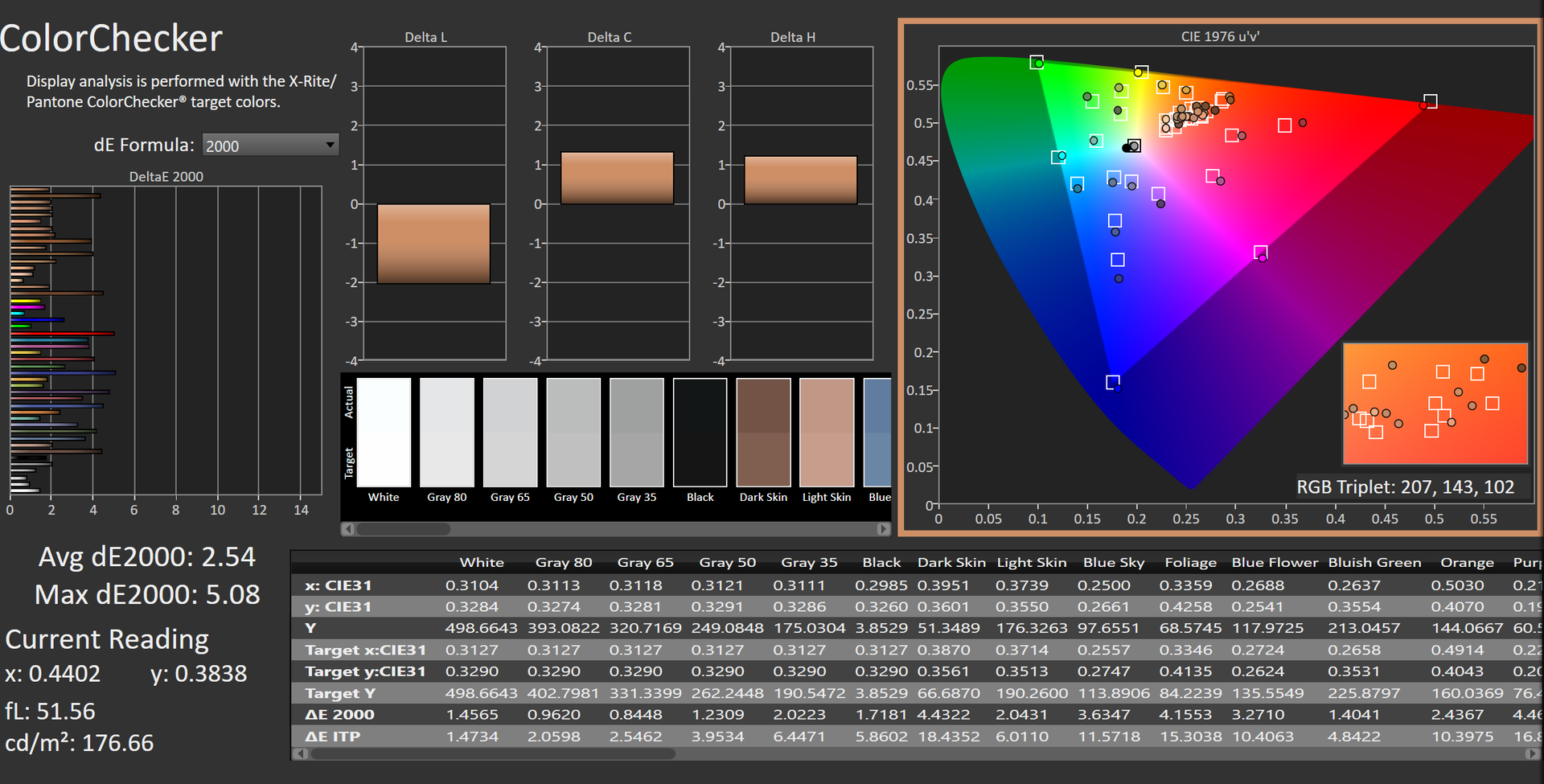Viewport: 1544px width, 784px height.
Task: Select the Black swatch
Action: (700, 433)
